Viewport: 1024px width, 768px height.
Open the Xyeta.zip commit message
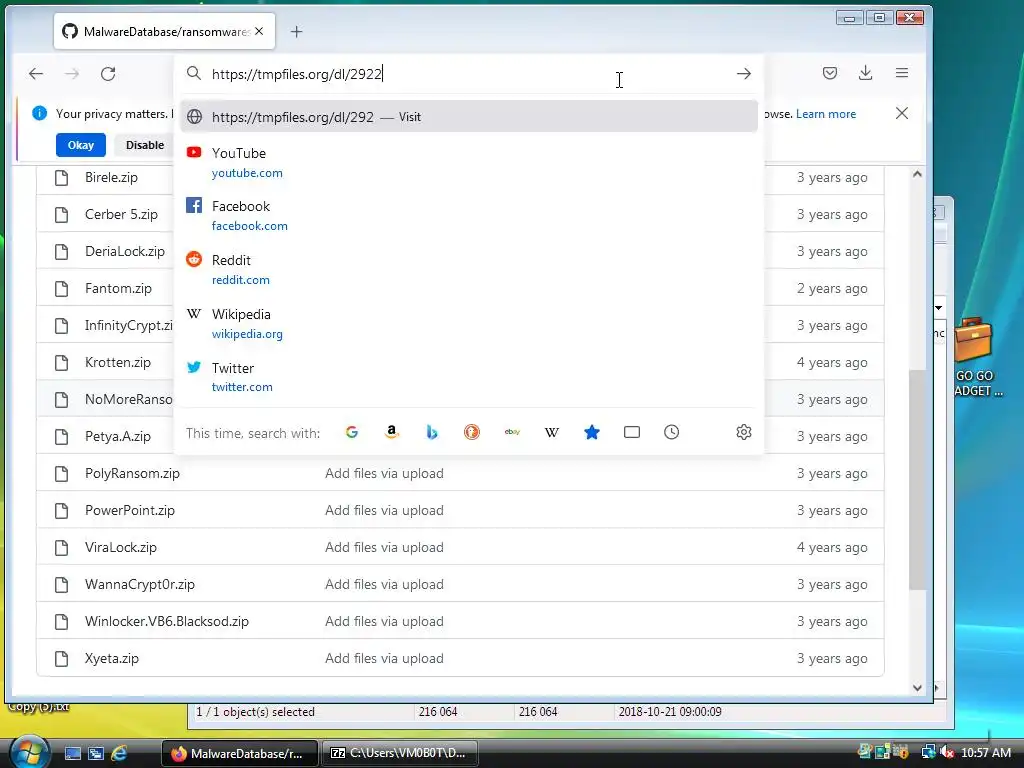pyautogui.click(x=384, y=658)
